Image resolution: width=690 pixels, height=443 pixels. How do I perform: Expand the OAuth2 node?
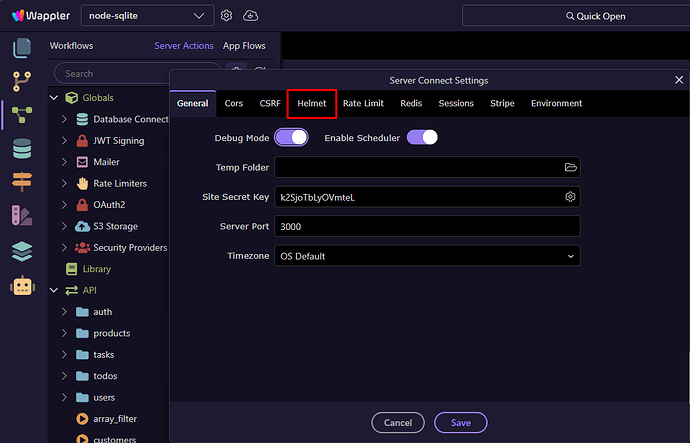[x=64, y=205]
